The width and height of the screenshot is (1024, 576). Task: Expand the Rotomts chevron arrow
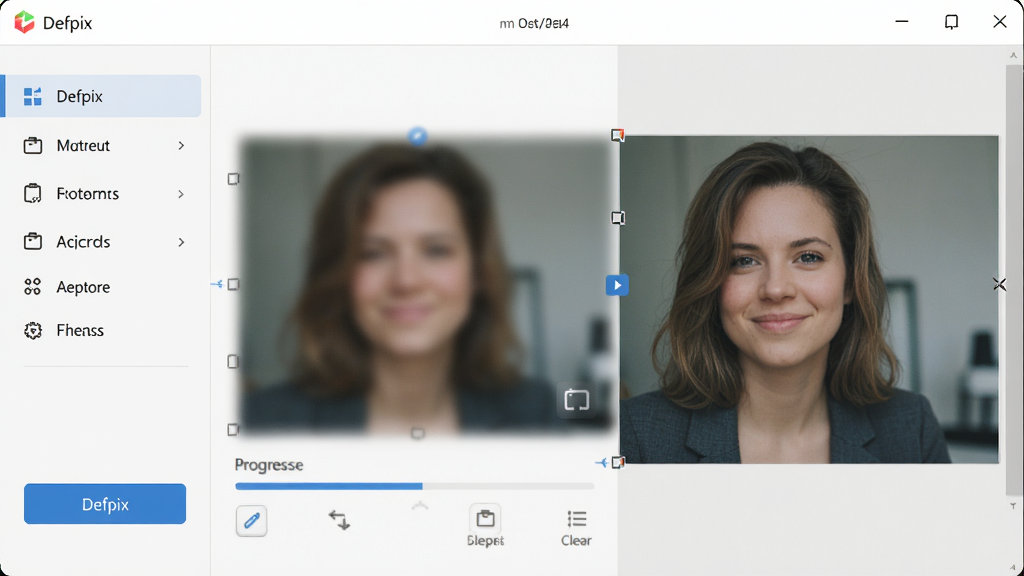click(x=181, y=194)
